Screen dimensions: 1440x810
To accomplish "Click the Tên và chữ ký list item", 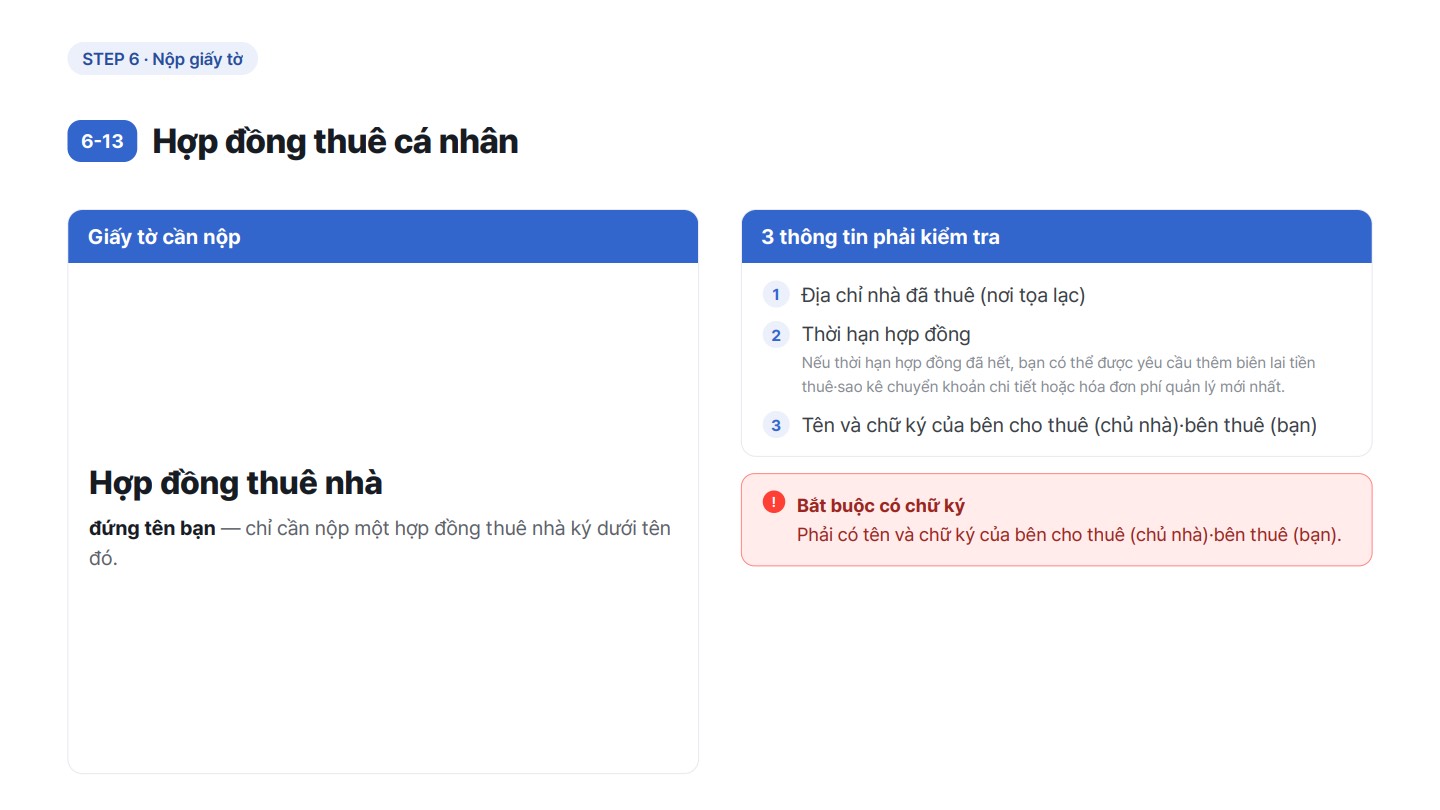I will click(x=1059, y=425).
